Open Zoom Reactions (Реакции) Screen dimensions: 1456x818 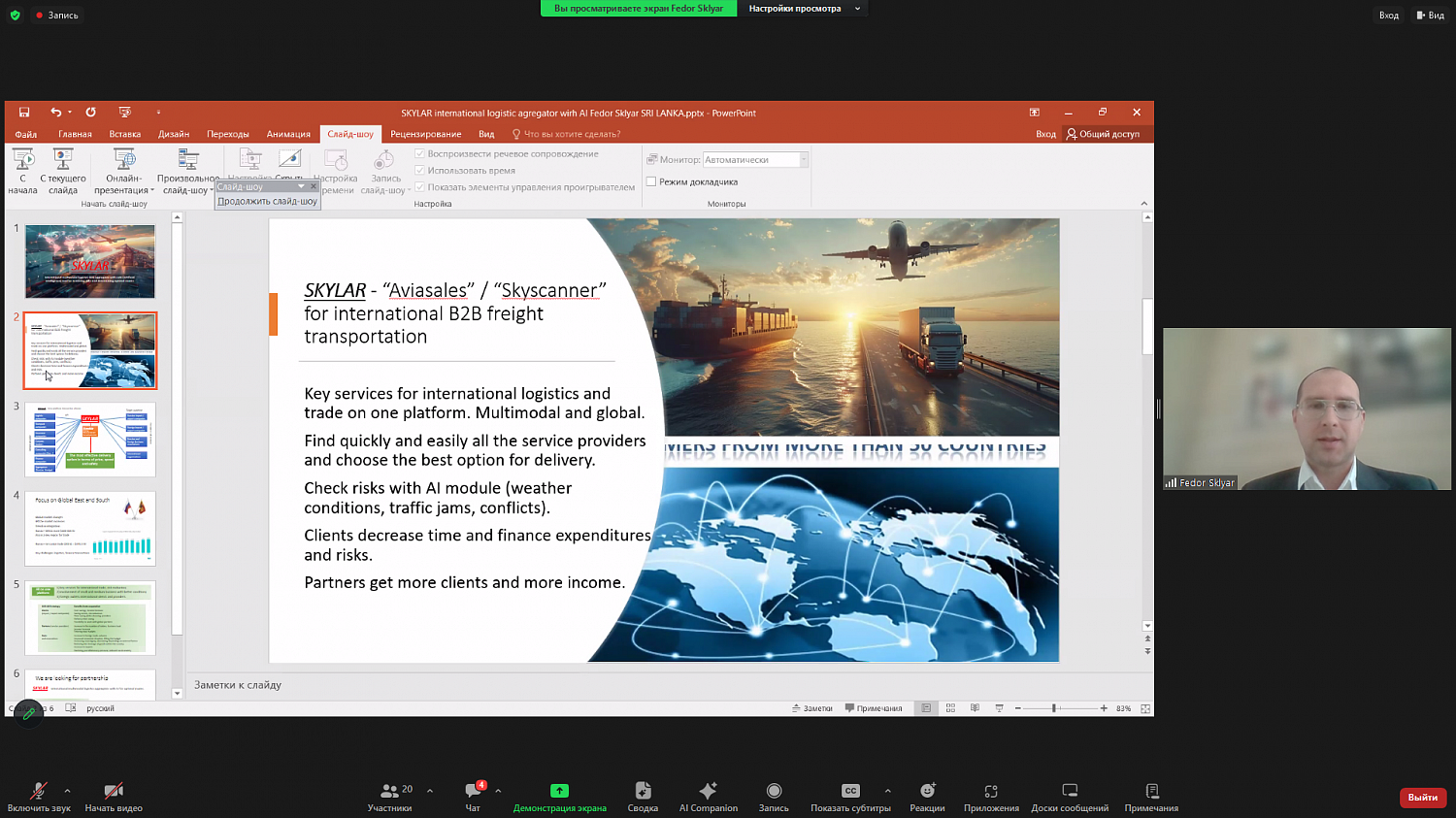coord(927,797)
